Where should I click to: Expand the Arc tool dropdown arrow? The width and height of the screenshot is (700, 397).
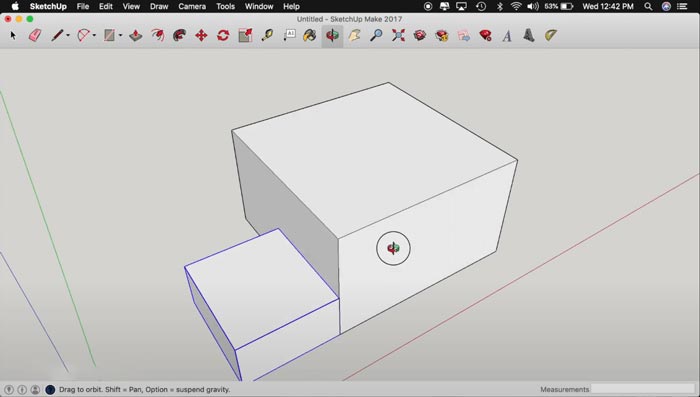coord(94,35)
